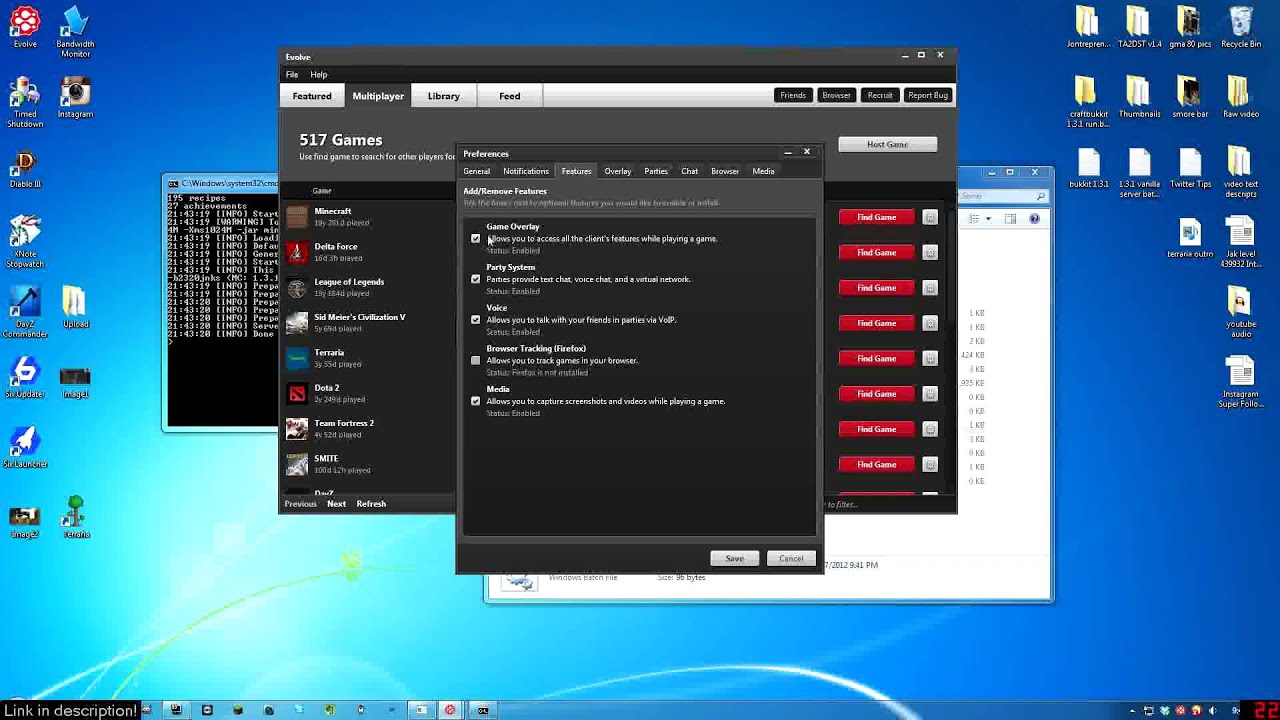The image size is (1280, 720).
Task: Click the Delta Force game icon
Action: 297,252
